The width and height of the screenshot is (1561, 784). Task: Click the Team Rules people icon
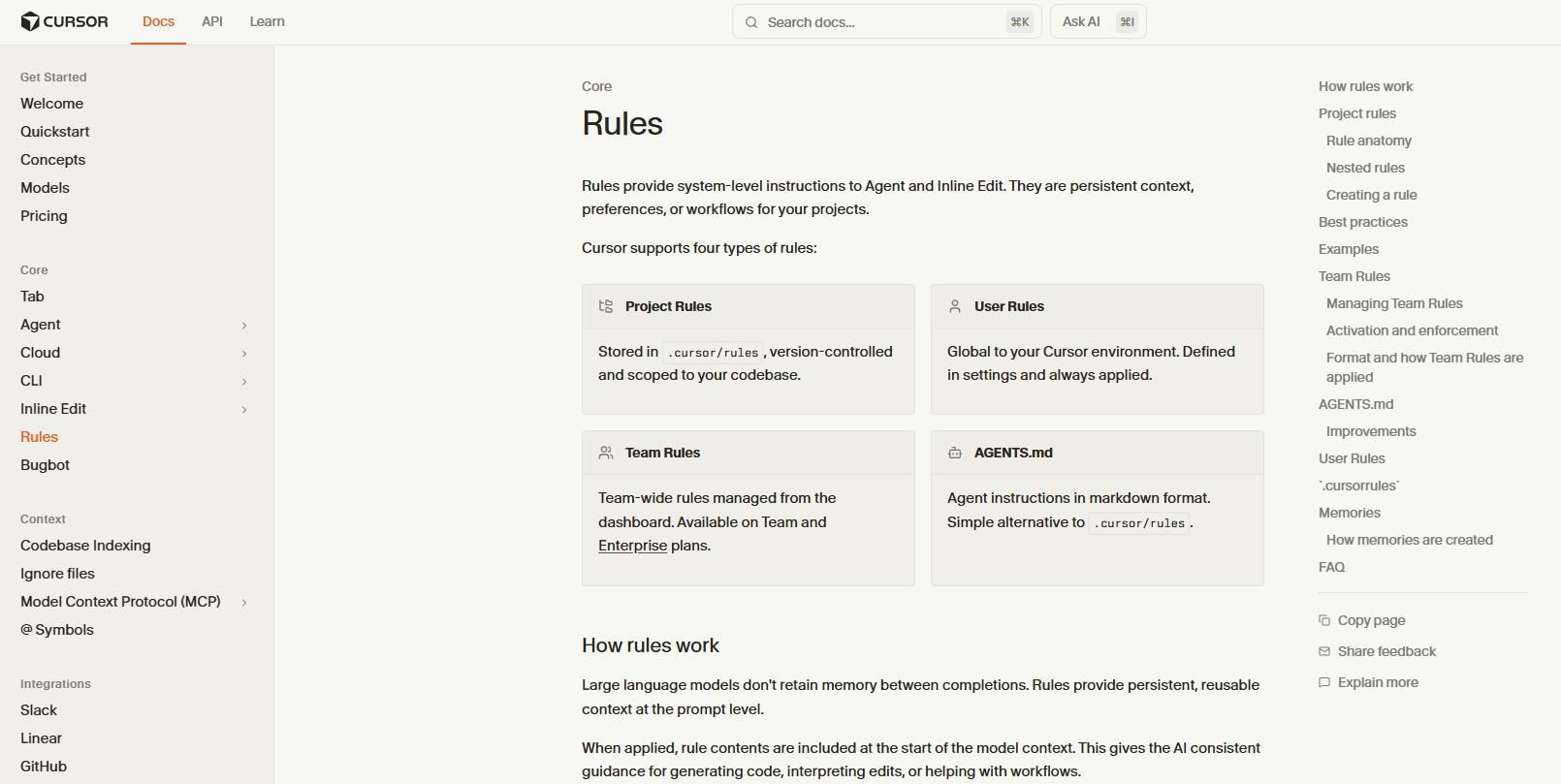[606, 453]
